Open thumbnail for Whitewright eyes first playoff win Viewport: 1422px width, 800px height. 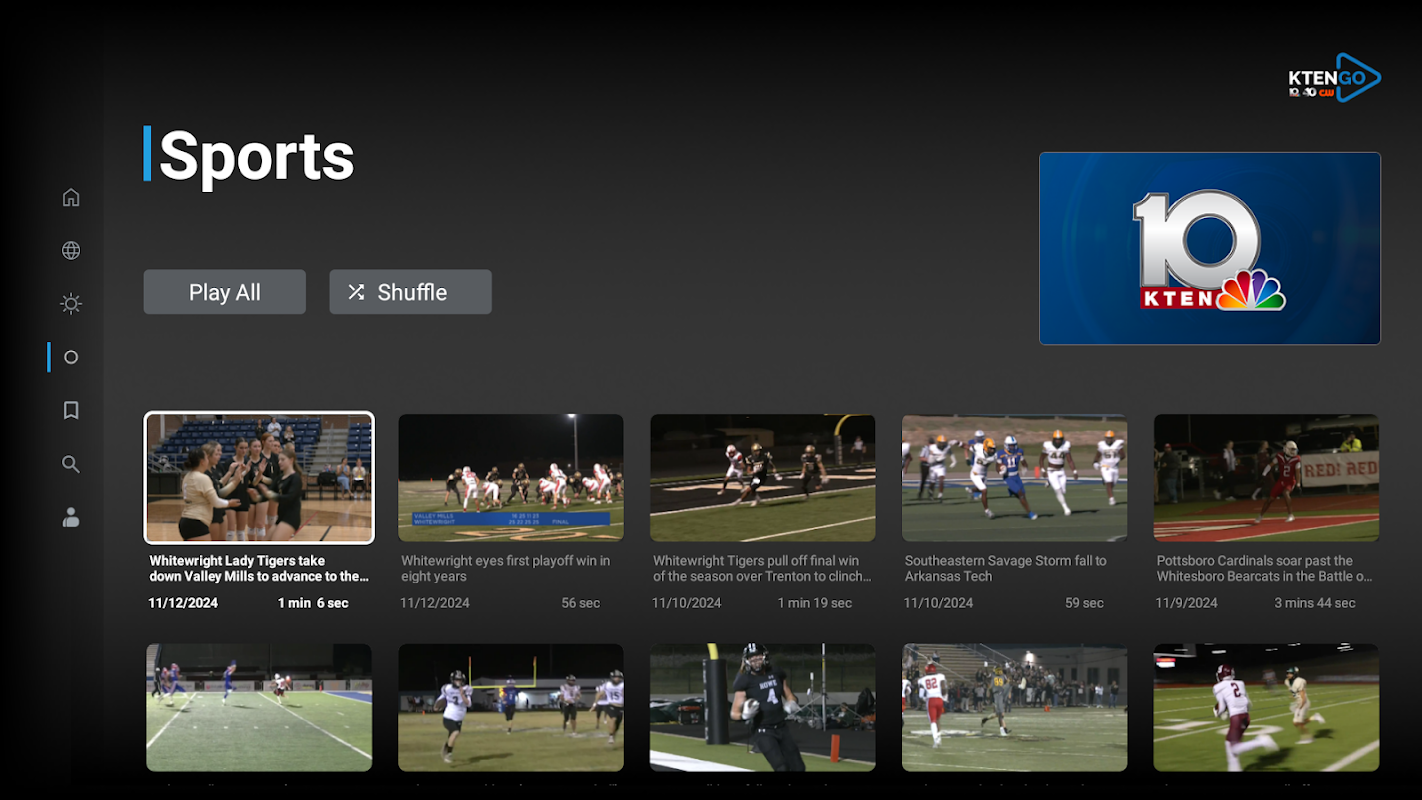click(x=511, y=478)
